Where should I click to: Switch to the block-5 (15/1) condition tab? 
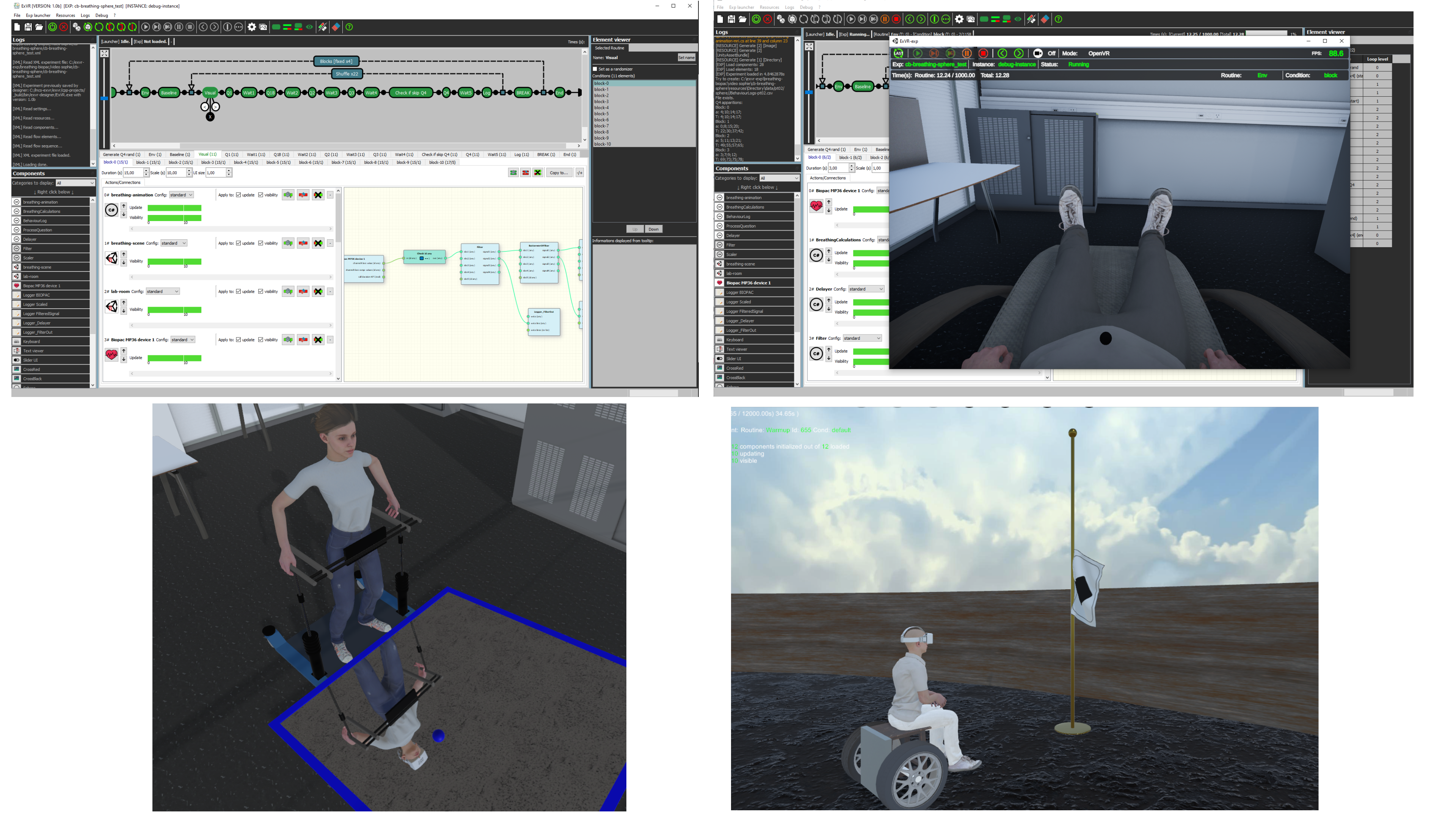pyautogui.click(x=278, y=163)
